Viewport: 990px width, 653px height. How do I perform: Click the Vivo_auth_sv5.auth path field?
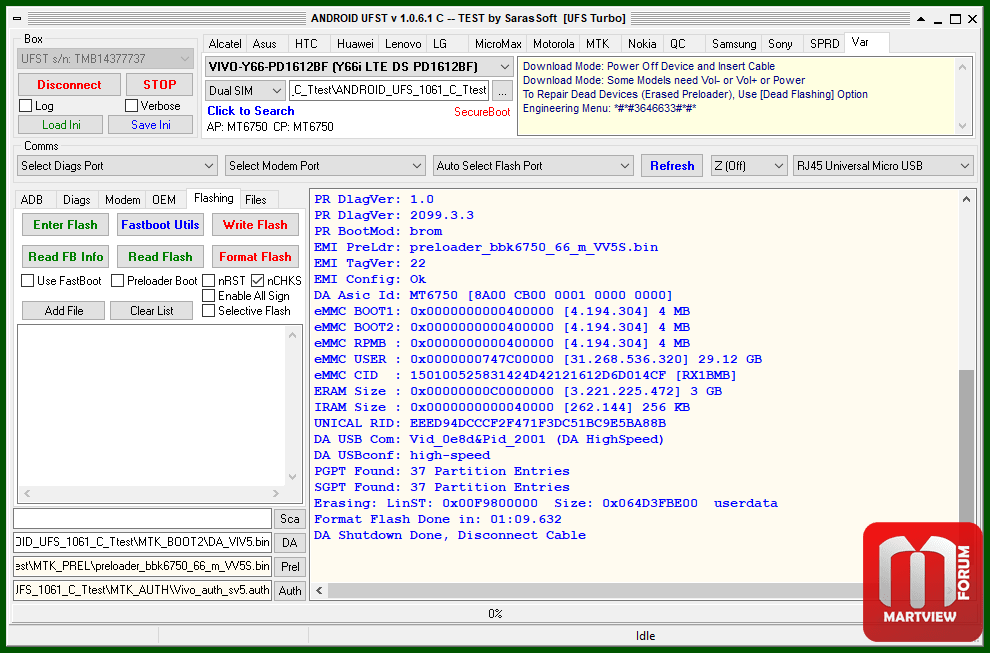(143, 590)
